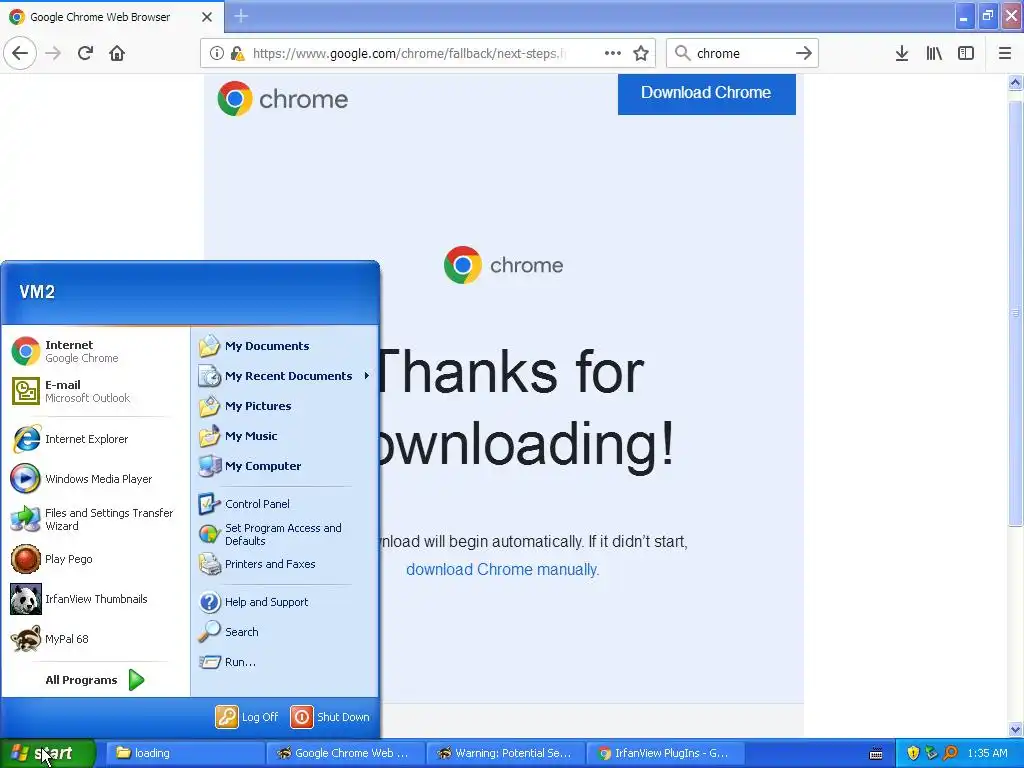Launch Google Chrome from Start menu
This screenshot has height=768, width=1024.
pos(95,351)
